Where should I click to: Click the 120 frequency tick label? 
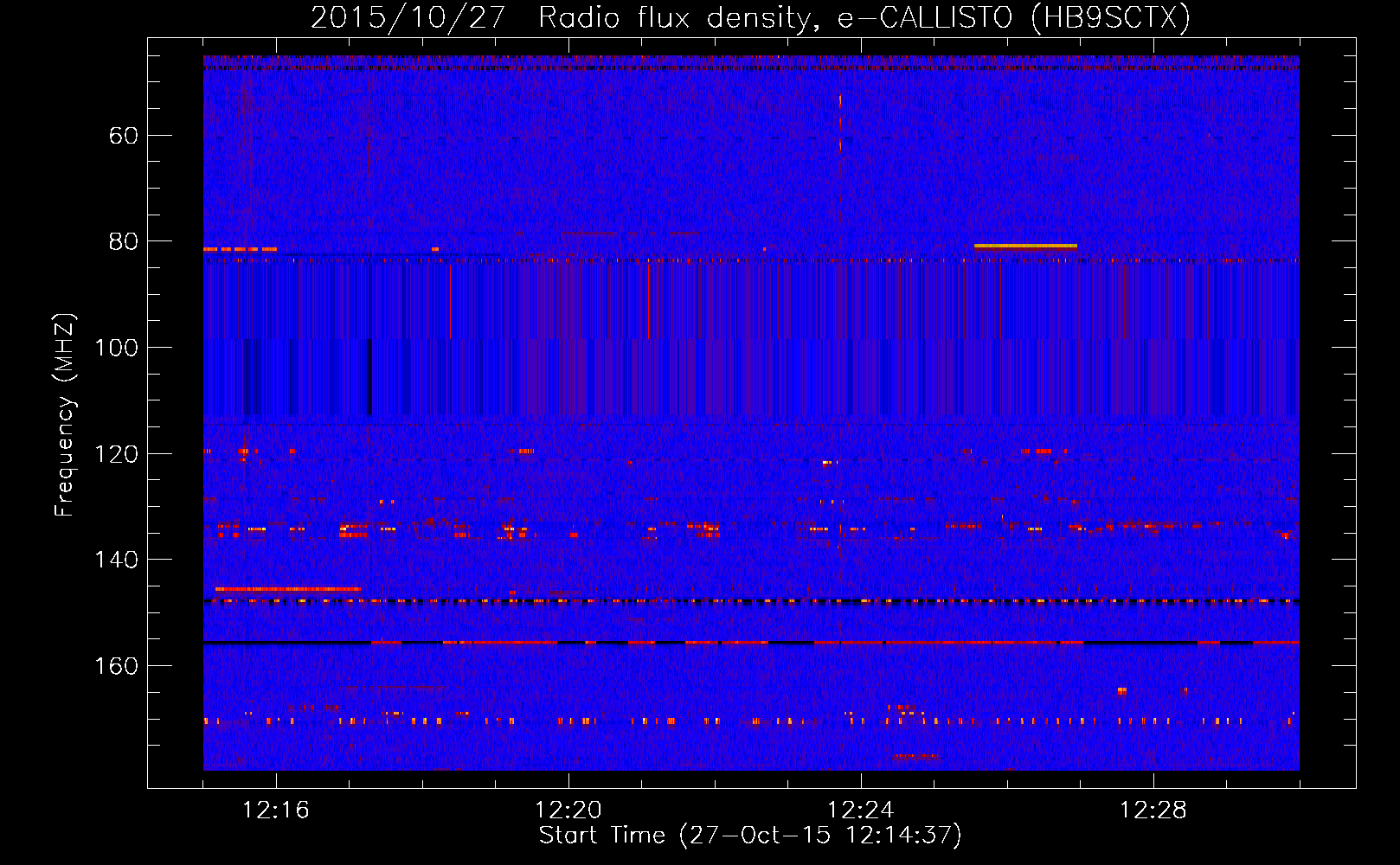(116, 454)
